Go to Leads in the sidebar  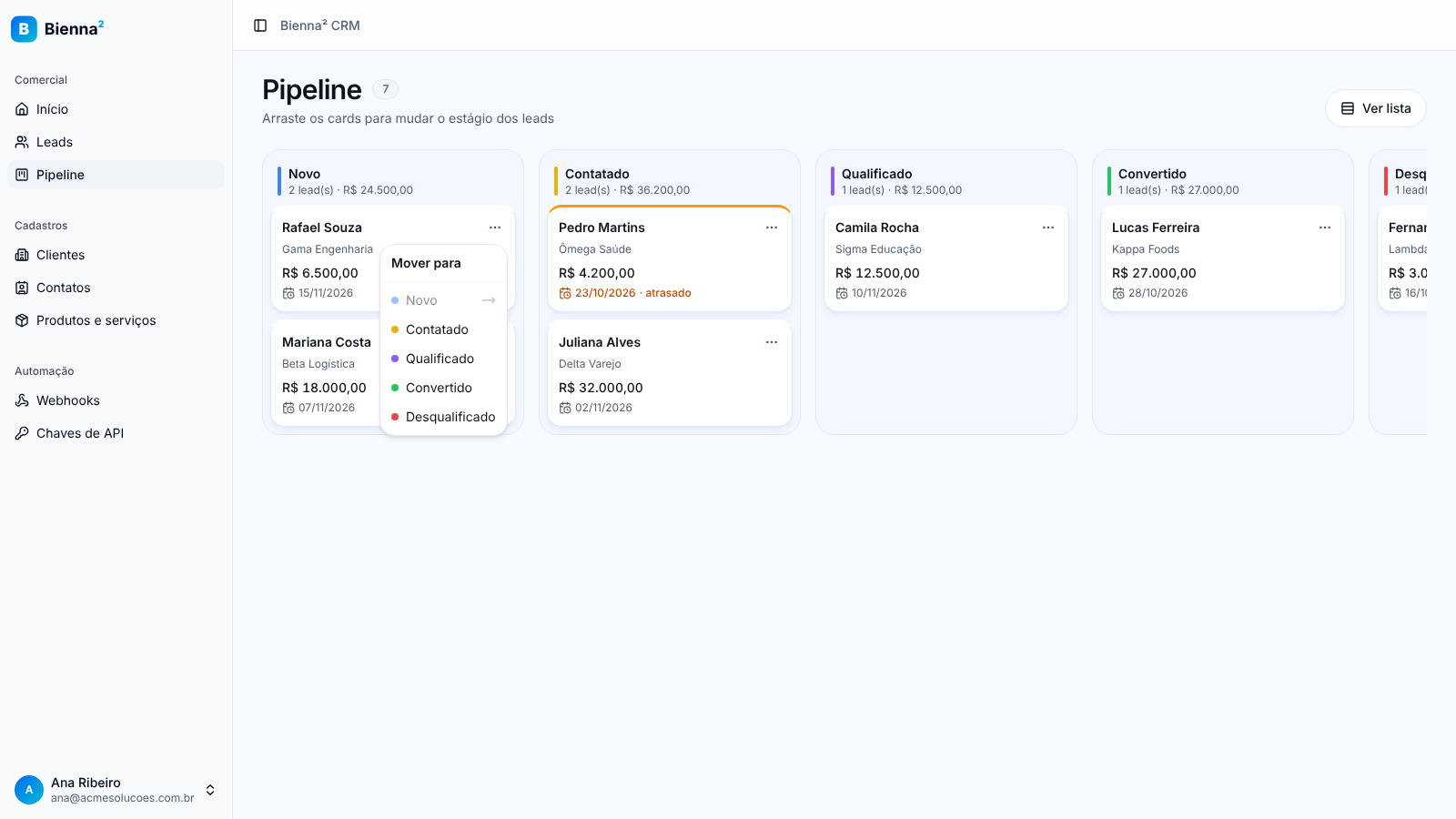(116, 142)
